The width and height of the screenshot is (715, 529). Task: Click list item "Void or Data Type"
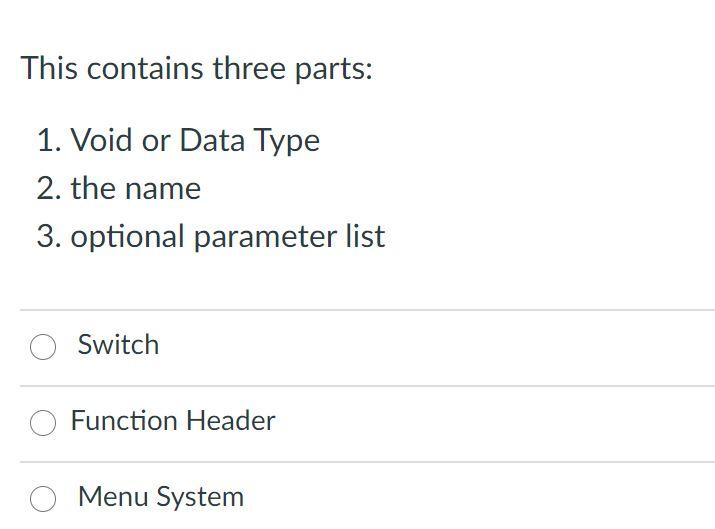[195, 141]
